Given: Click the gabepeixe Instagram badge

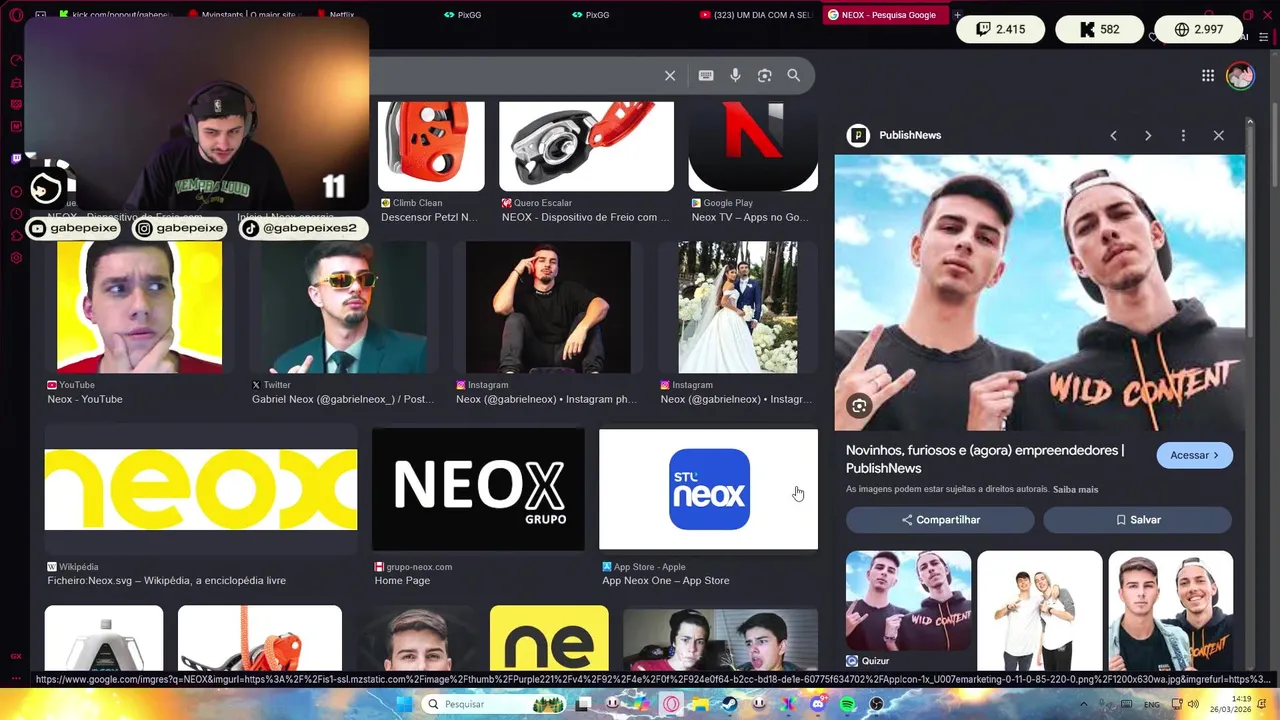Looking at the screenshot, I should [180, 228].
